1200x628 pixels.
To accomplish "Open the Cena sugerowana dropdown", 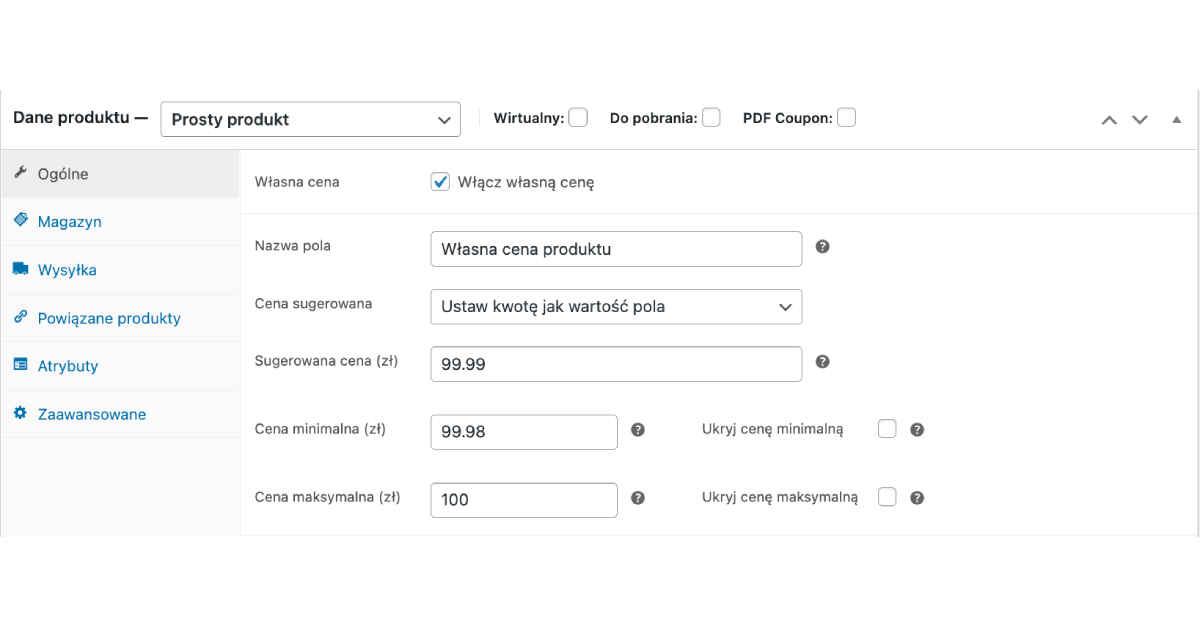I will coord(616,307).
